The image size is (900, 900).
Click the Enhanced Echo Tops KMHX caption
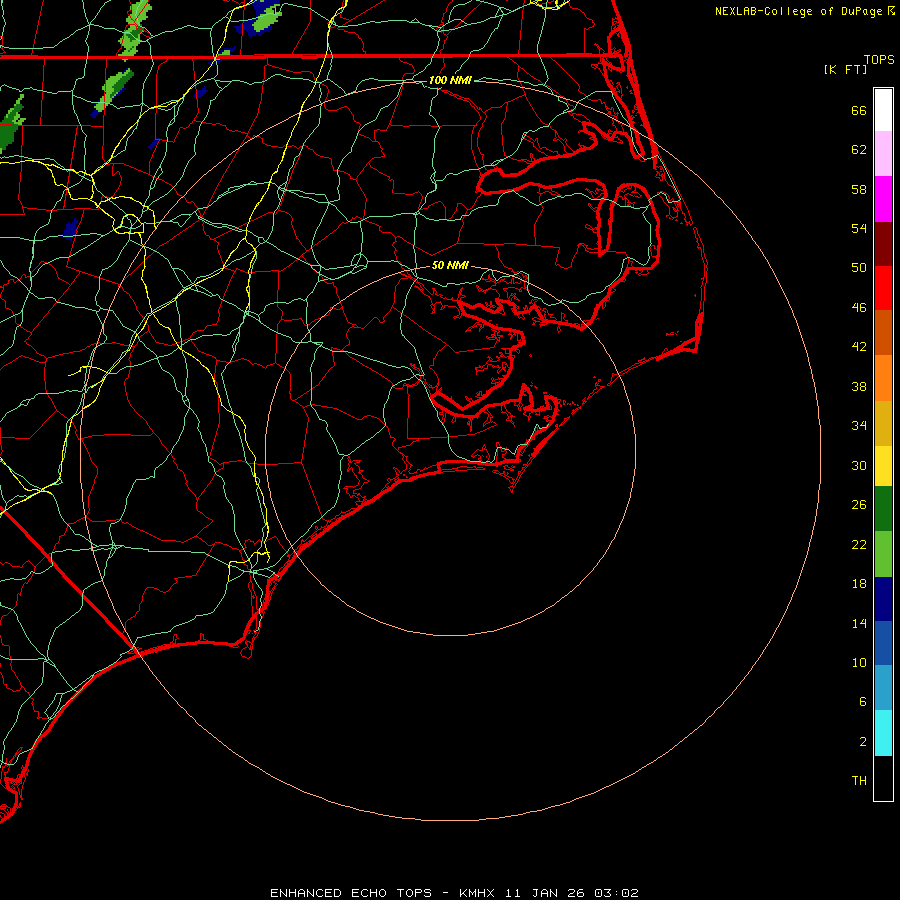454,892
